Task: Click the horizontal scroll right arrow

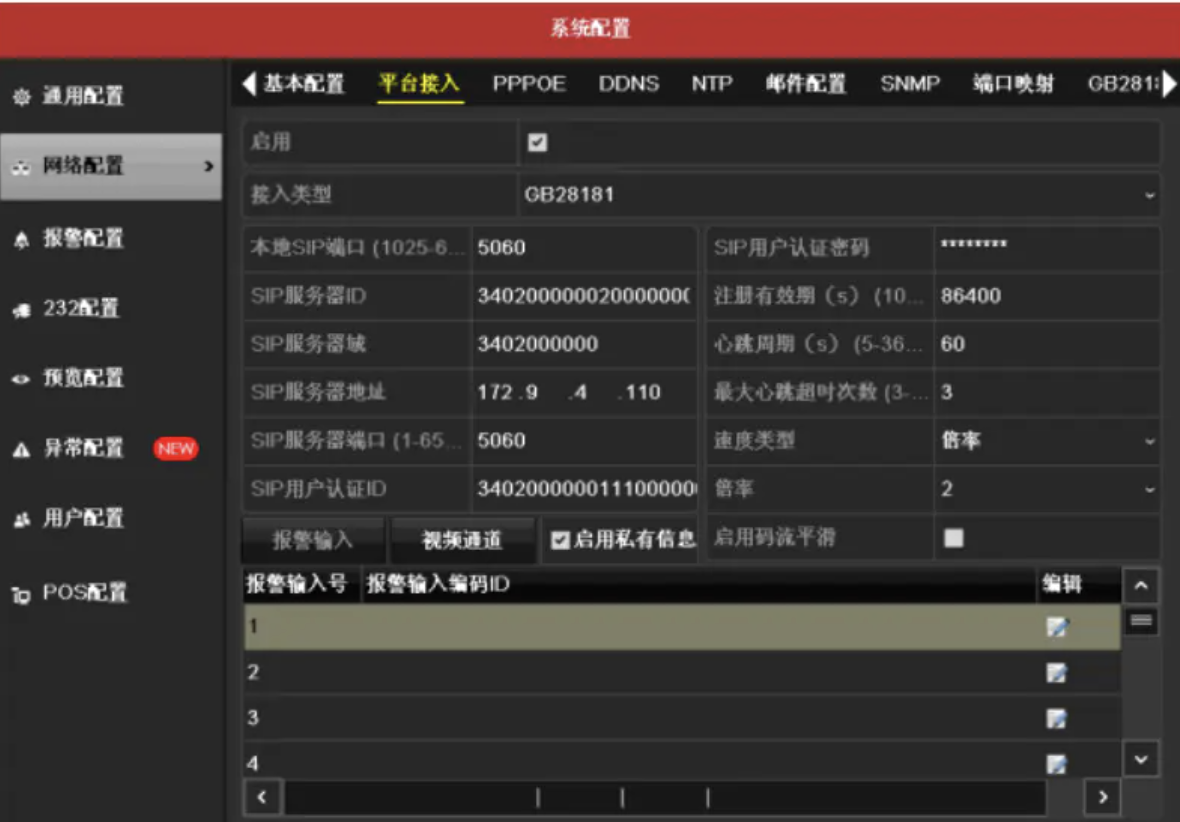Action: 1102,797
